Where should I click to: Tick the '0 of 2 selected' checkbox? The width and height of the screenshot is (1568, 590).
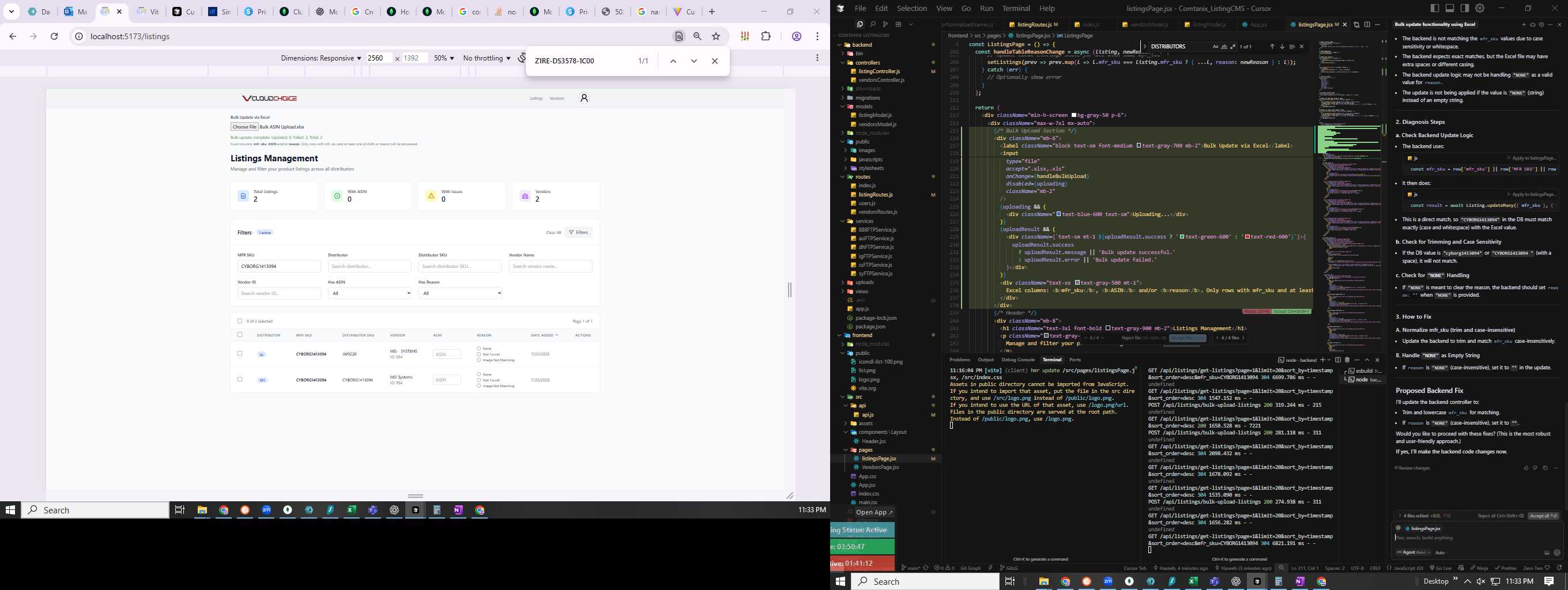240,321
